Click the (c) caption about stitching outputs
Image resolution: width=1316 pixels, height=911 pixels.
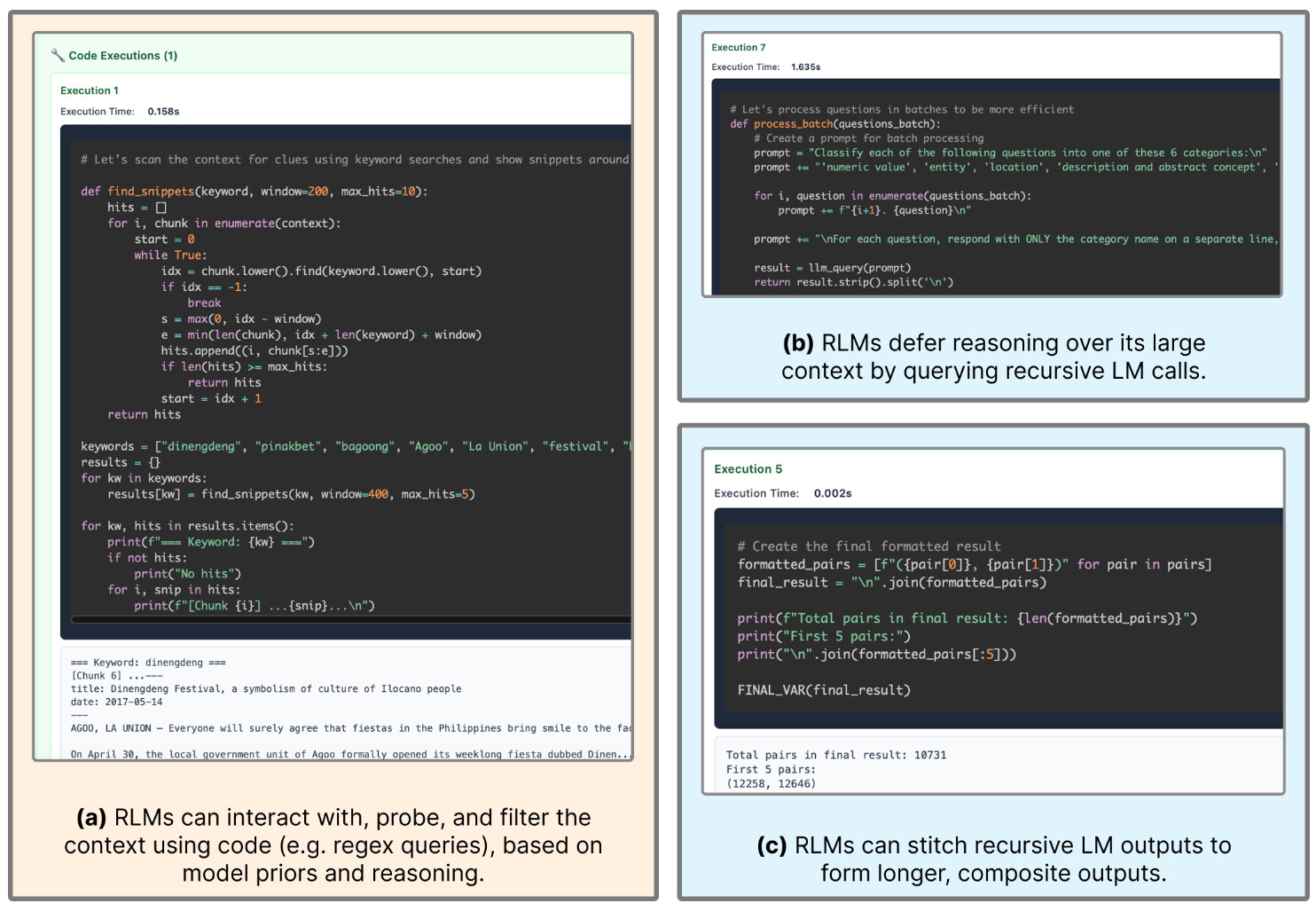click(x=993, y=859)
